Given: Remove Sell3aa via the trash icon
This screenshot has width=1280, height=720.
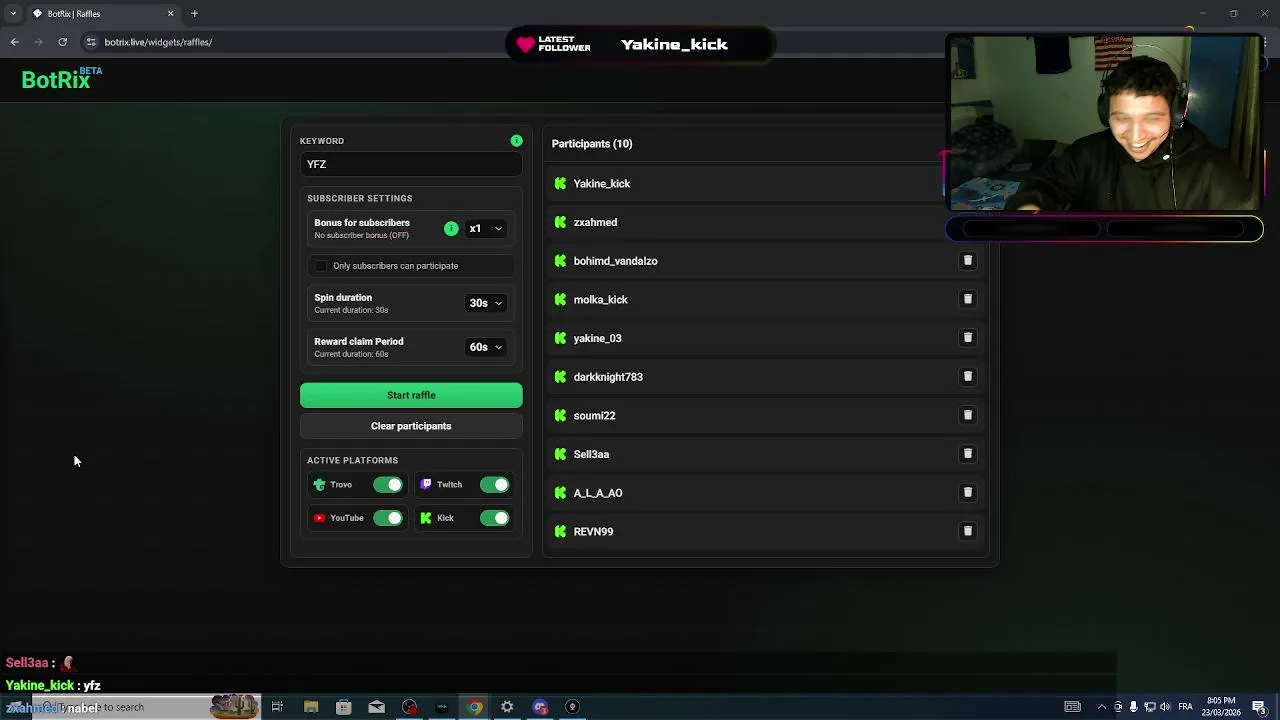Looking at the screenshot, I should (x=967, y=454).
